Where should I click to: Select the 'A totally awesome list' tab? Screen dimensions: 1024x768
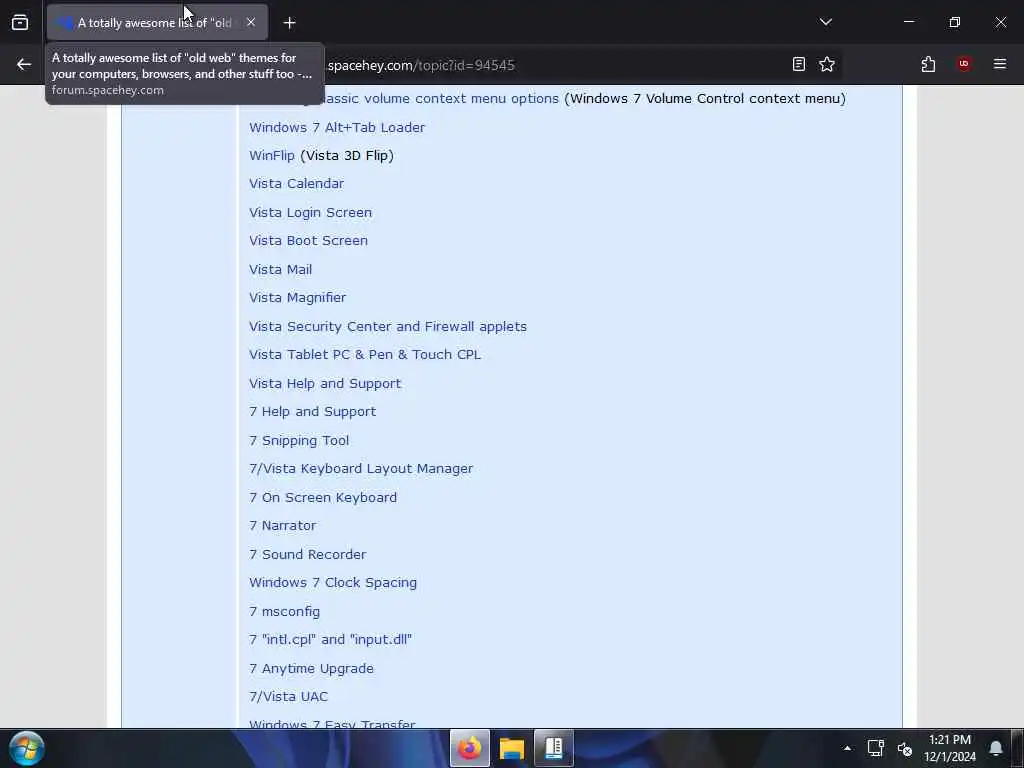click(157, 23)
